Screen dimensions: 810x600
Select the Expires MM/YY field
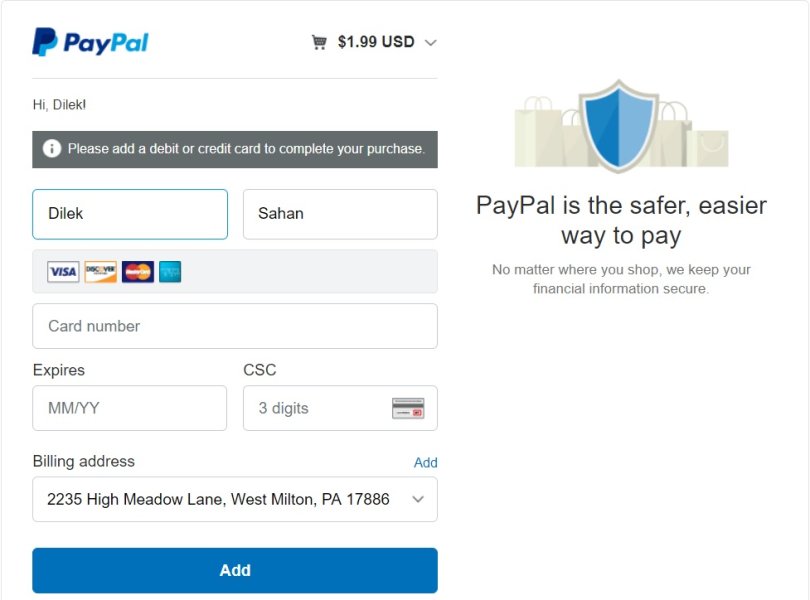click(130, 408)
